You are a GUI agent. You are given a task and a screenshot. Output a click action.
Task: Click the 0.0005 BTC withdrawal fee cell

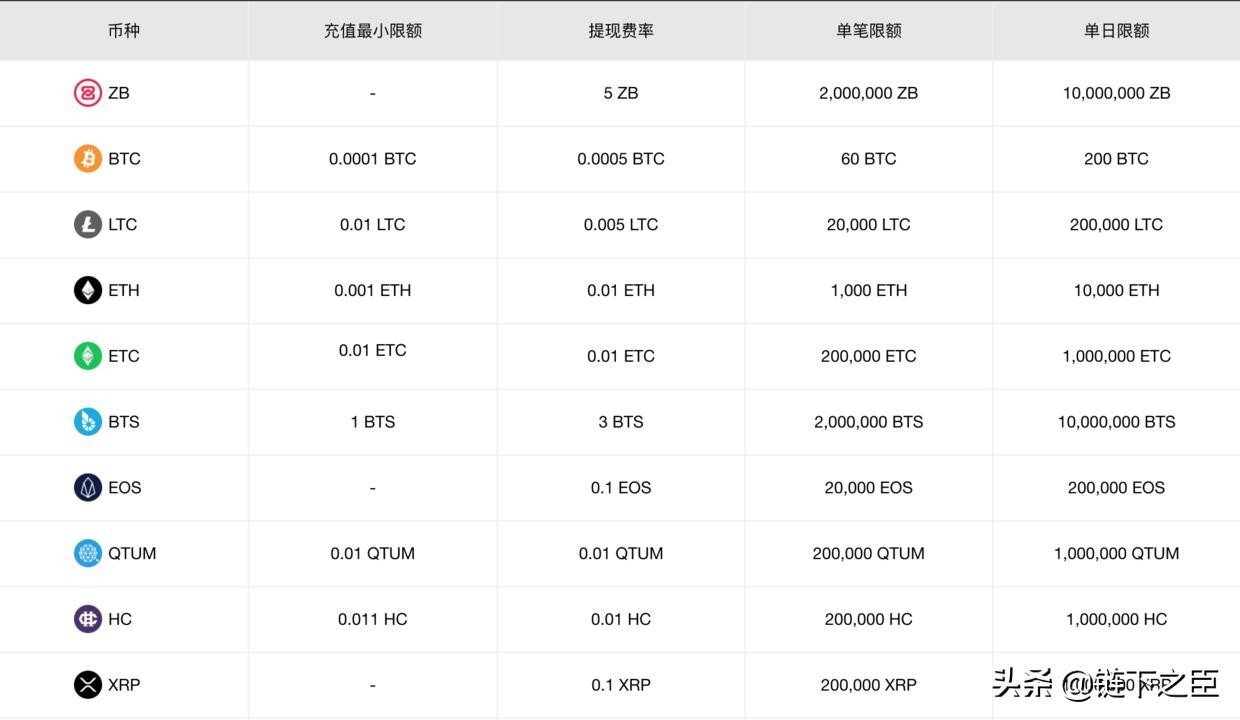tap(621, 159)
